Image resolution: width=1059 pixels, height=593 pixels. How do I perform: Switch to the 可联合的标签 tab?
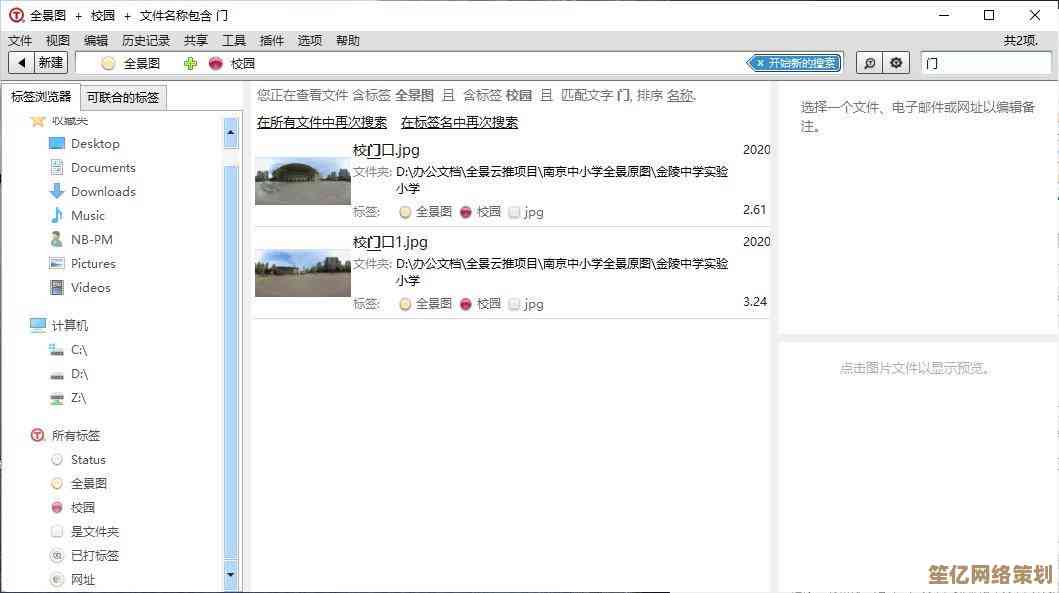[123, 97]
